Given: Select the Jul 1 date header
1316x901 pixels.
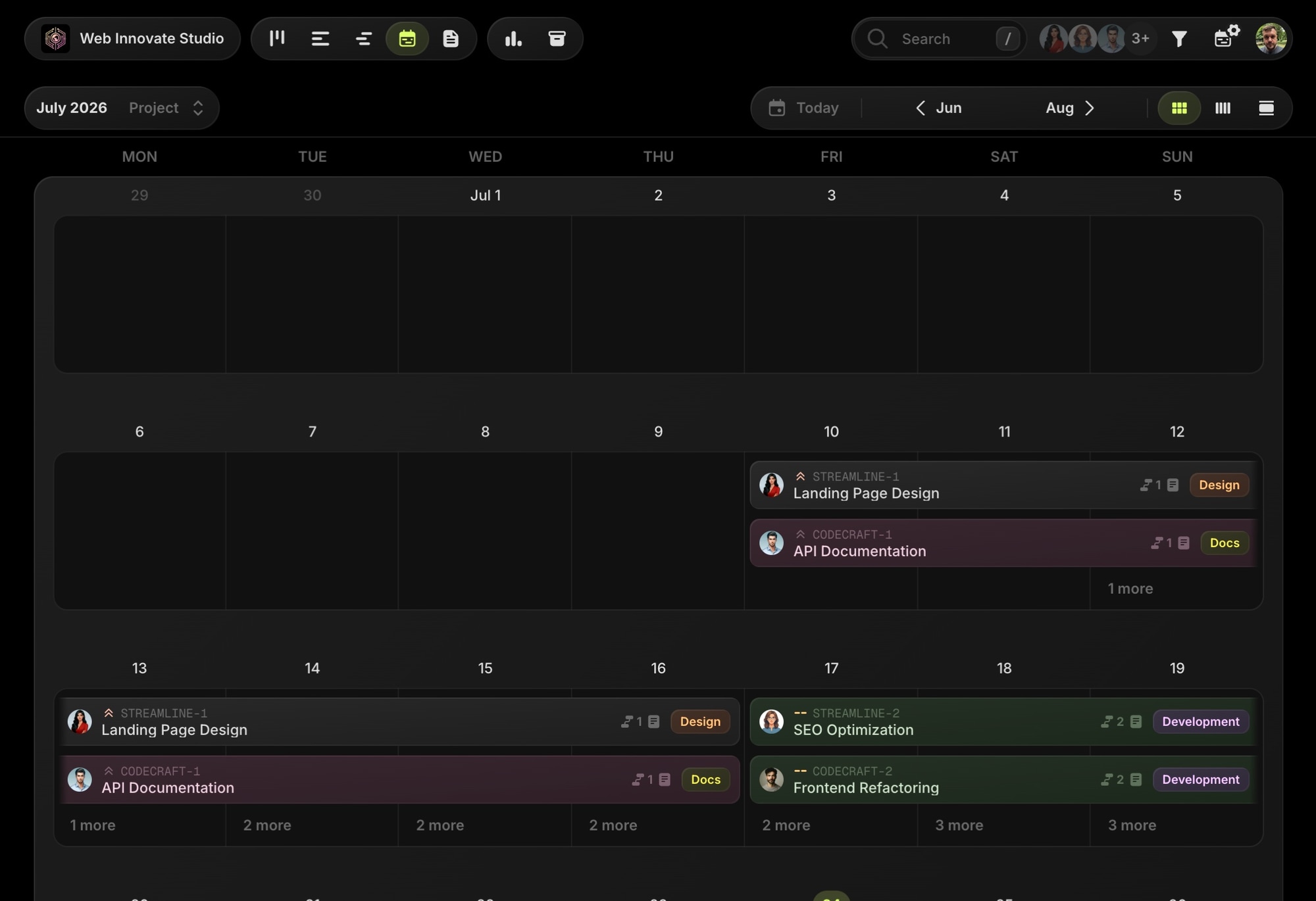Looking at the screenshot, I should click(x=485, y=195).
